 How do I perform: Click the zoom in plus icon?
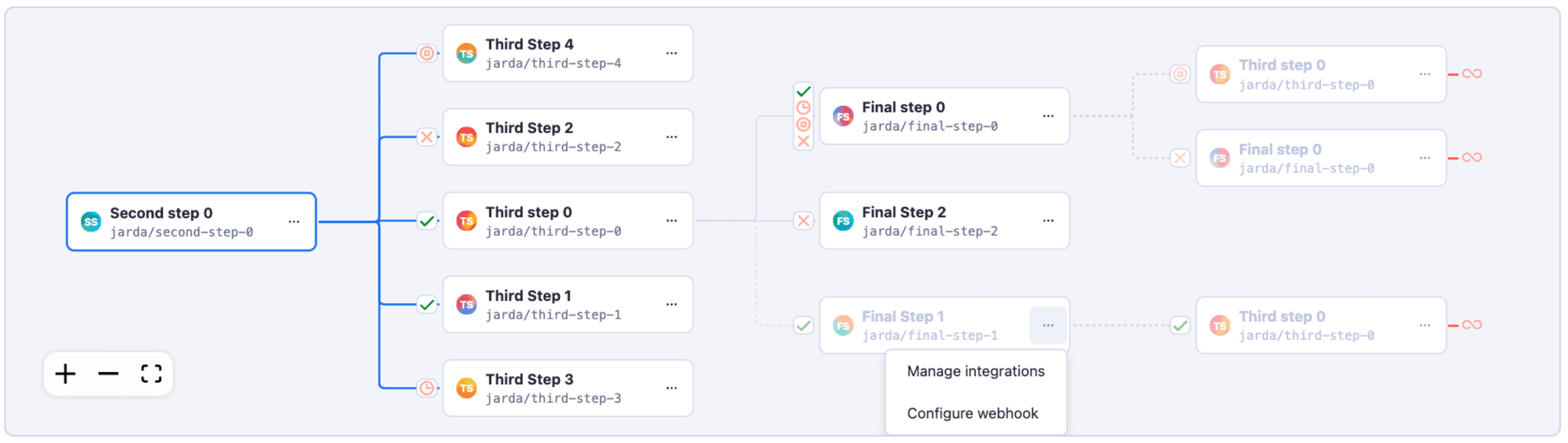tap(65, 374)
